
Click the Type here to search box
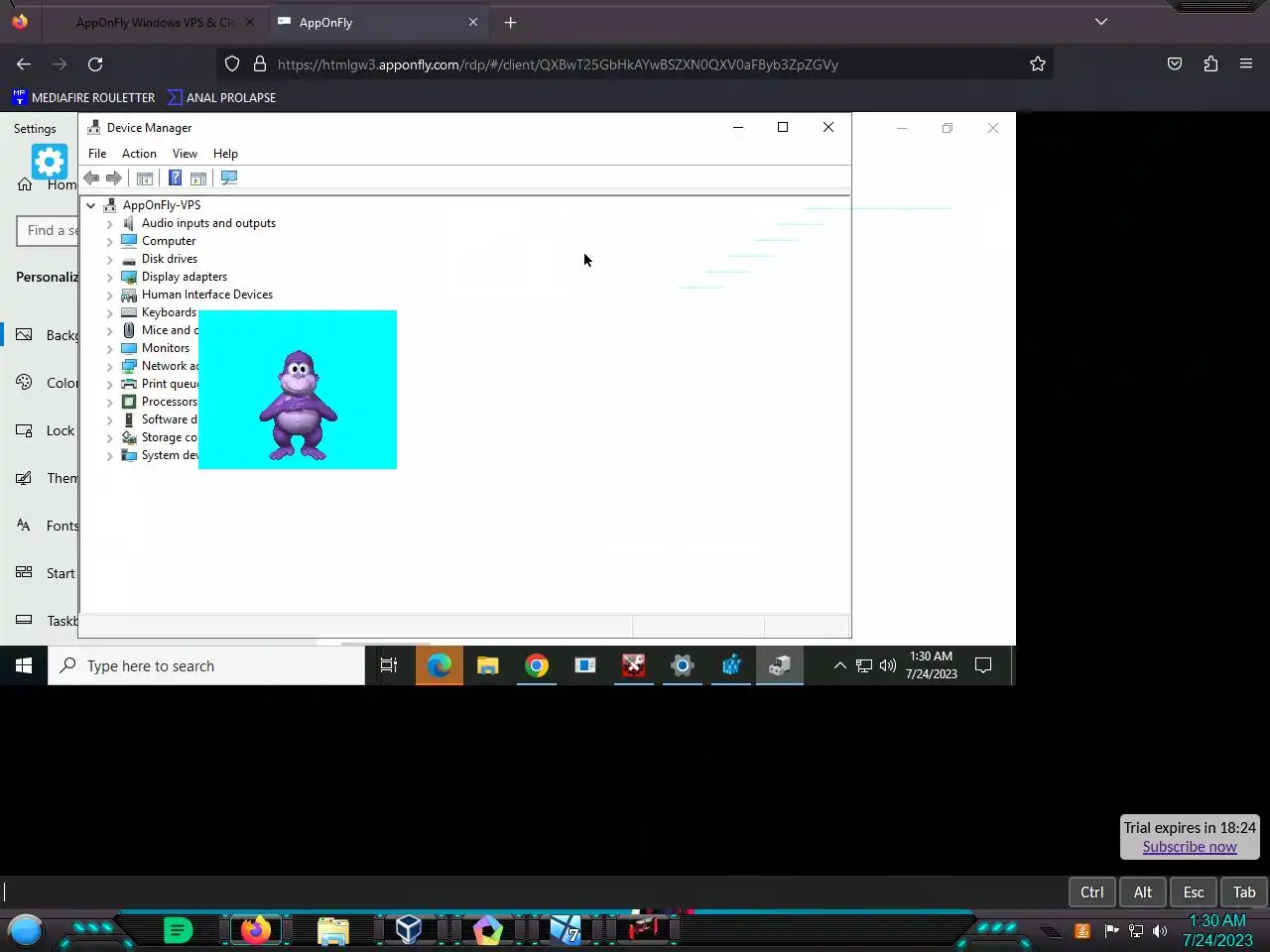pos(206,666)
